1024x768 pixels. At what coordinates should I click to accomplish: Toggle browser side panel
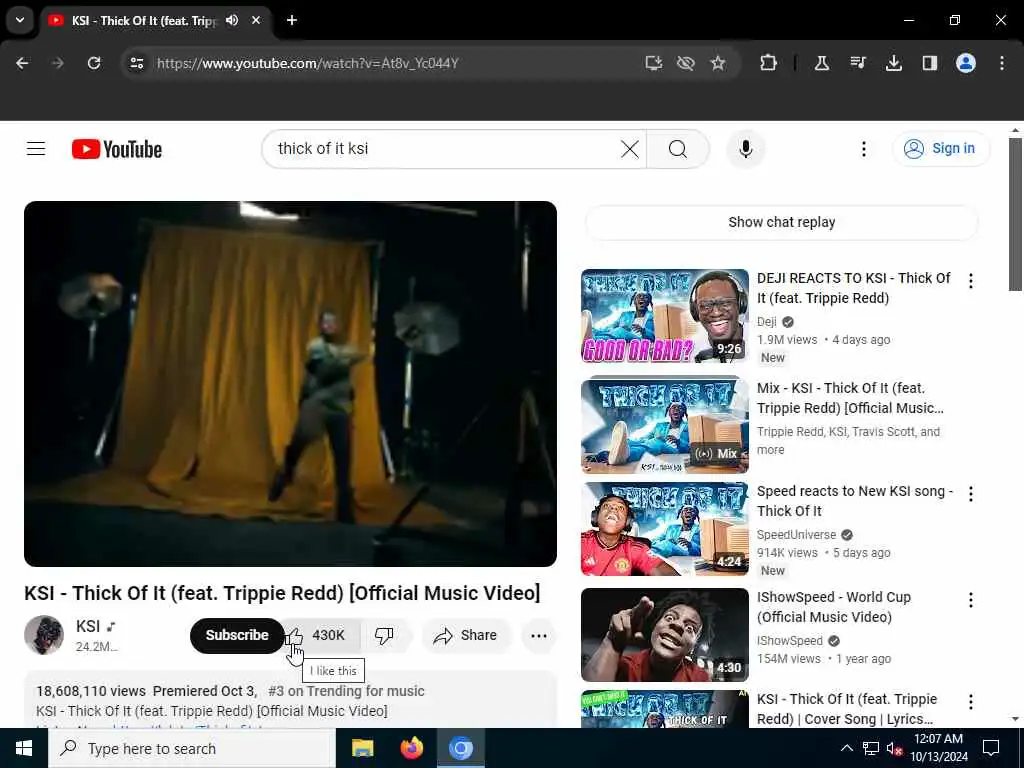pyautogui.click(x=929, y=63)
